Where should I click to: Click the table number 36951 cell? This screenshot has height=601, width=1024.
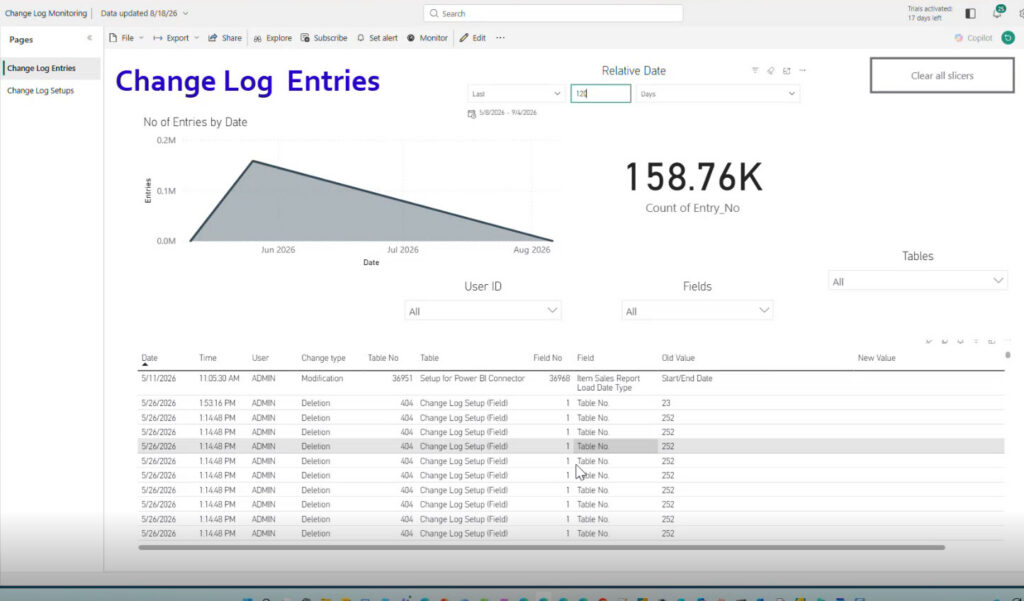[x=402, y=378]
